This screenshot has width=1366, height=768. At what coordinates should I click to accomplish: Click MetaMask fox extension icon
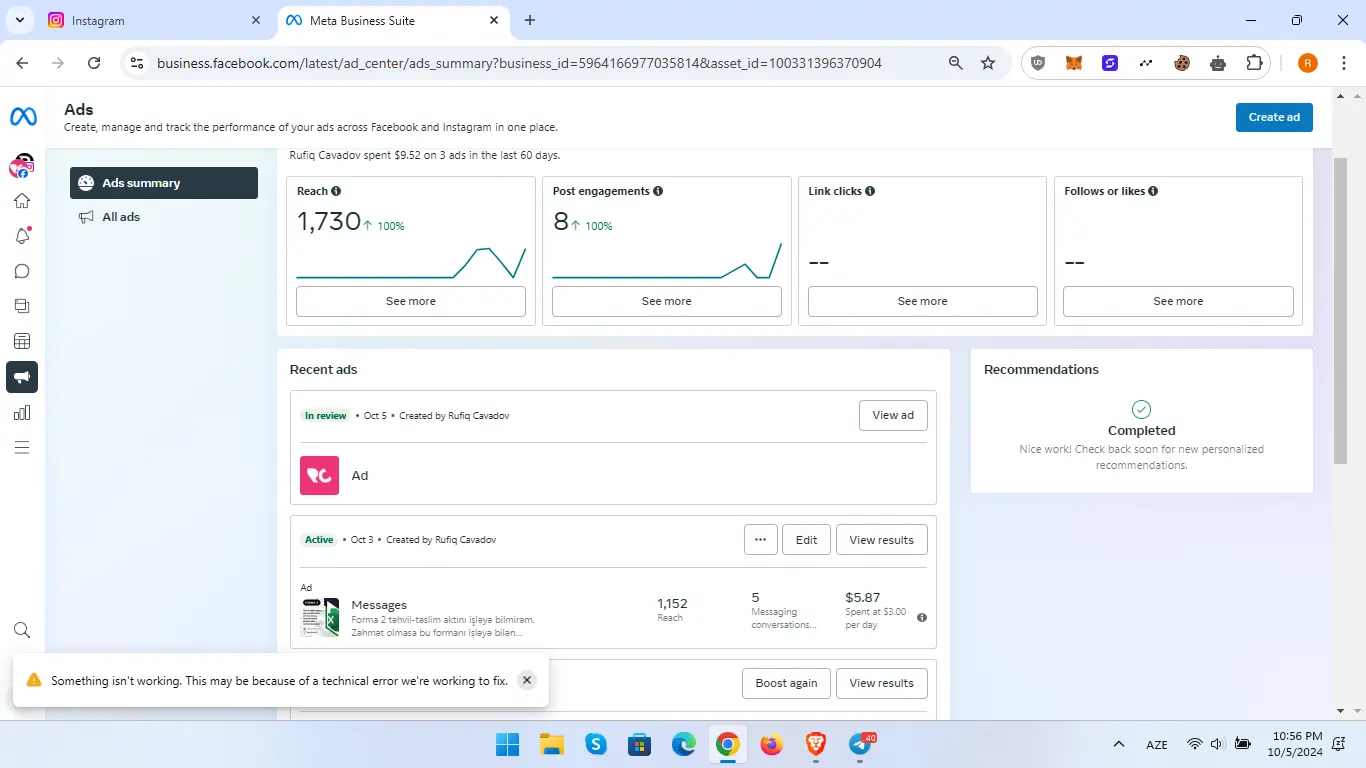point(1074,63)
